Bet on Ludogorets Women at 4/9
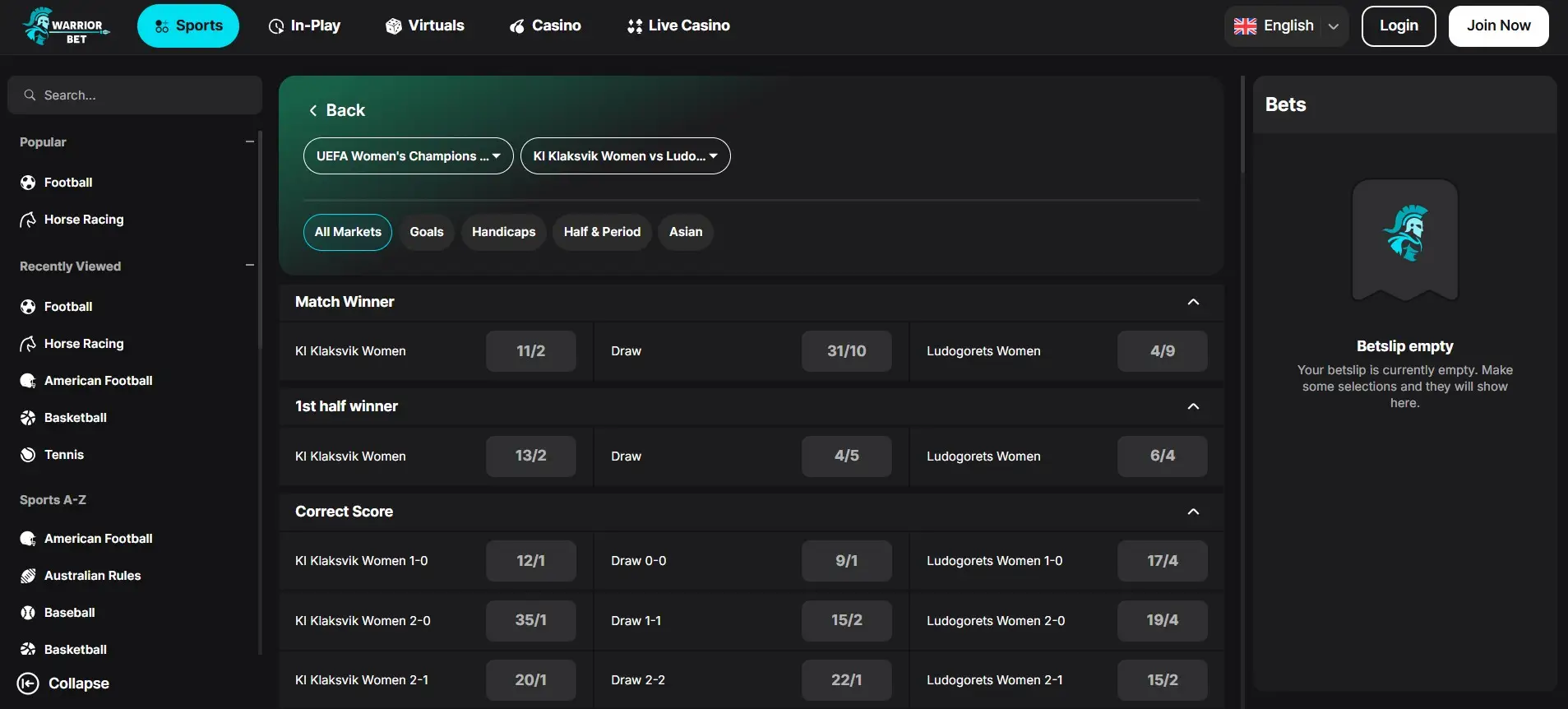This screenshot has width=1568, height=709. [x=1163, y=351]
